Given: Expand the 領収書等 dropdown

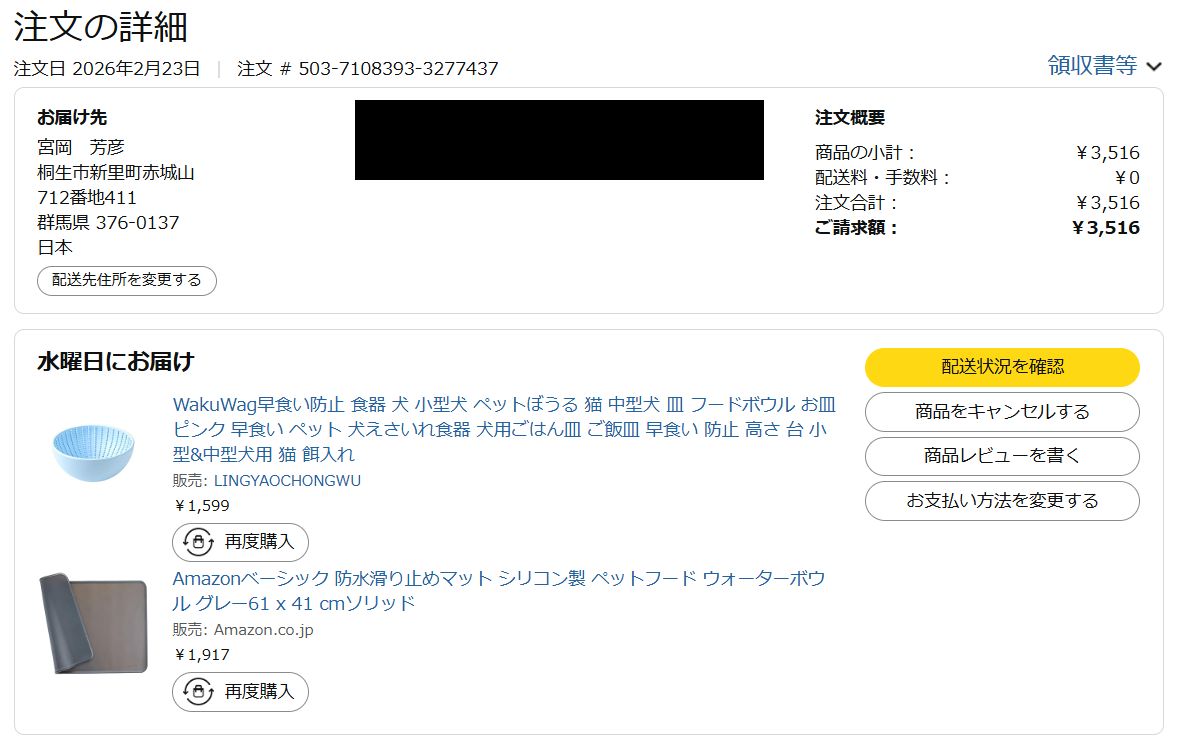Looking at the screenshot, I should 1092,66.
